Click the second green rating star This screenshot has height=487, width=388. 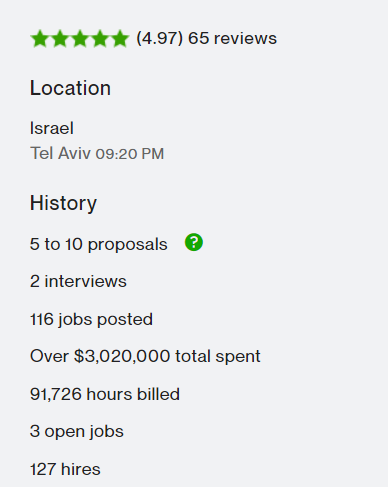(x=60, y=38)
